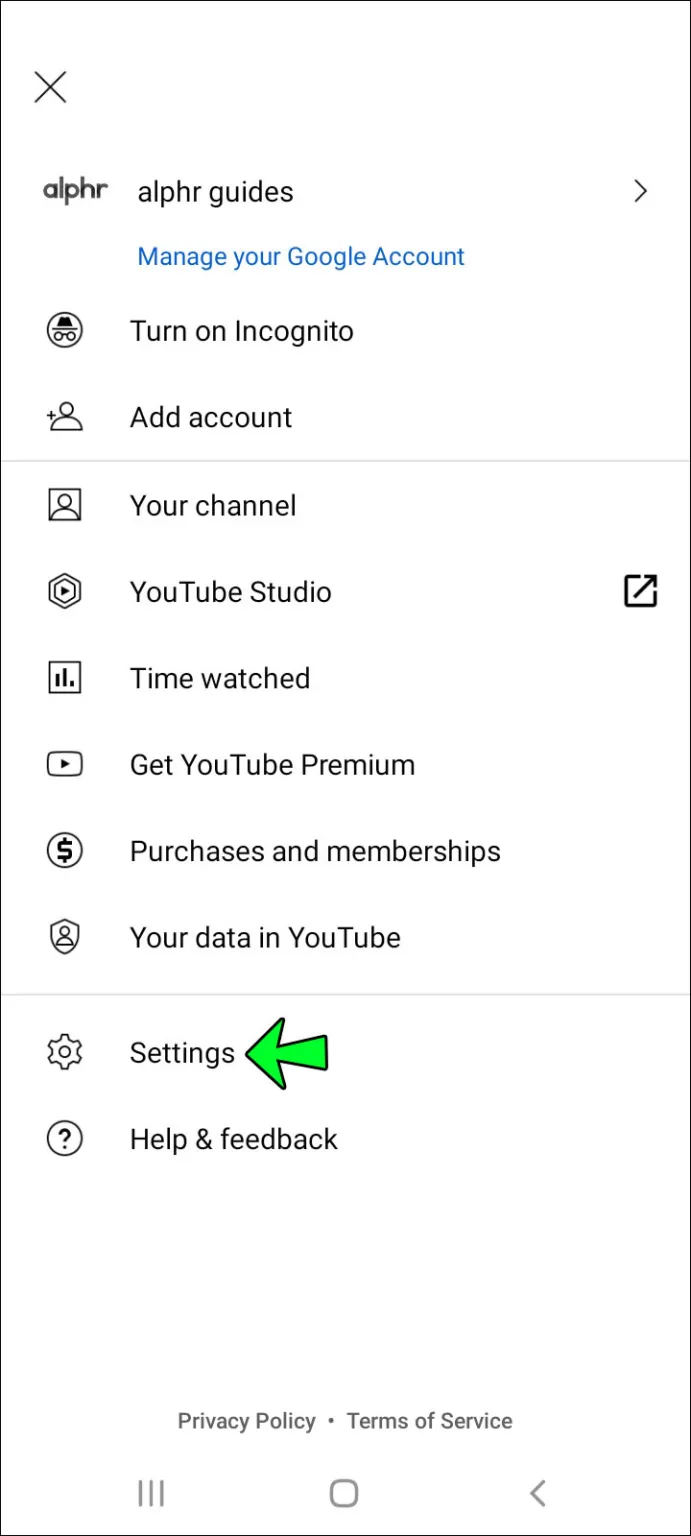This screenshot has height=1536, width=691.
Task: Click the alphr profile avatar
Action: coord(75,191)
